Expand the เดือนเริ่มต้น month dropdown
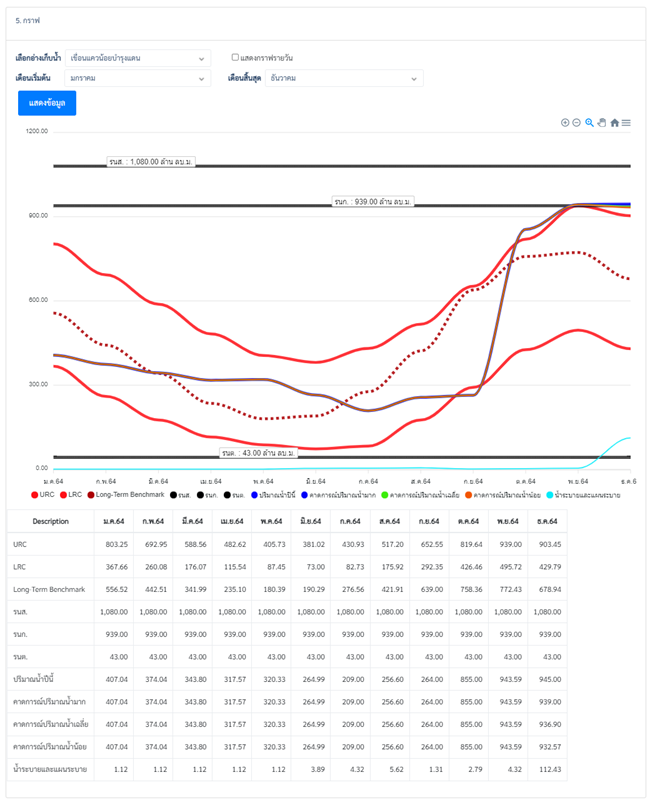The width and height of the screenshot is (650, 800). click(138, 78)
